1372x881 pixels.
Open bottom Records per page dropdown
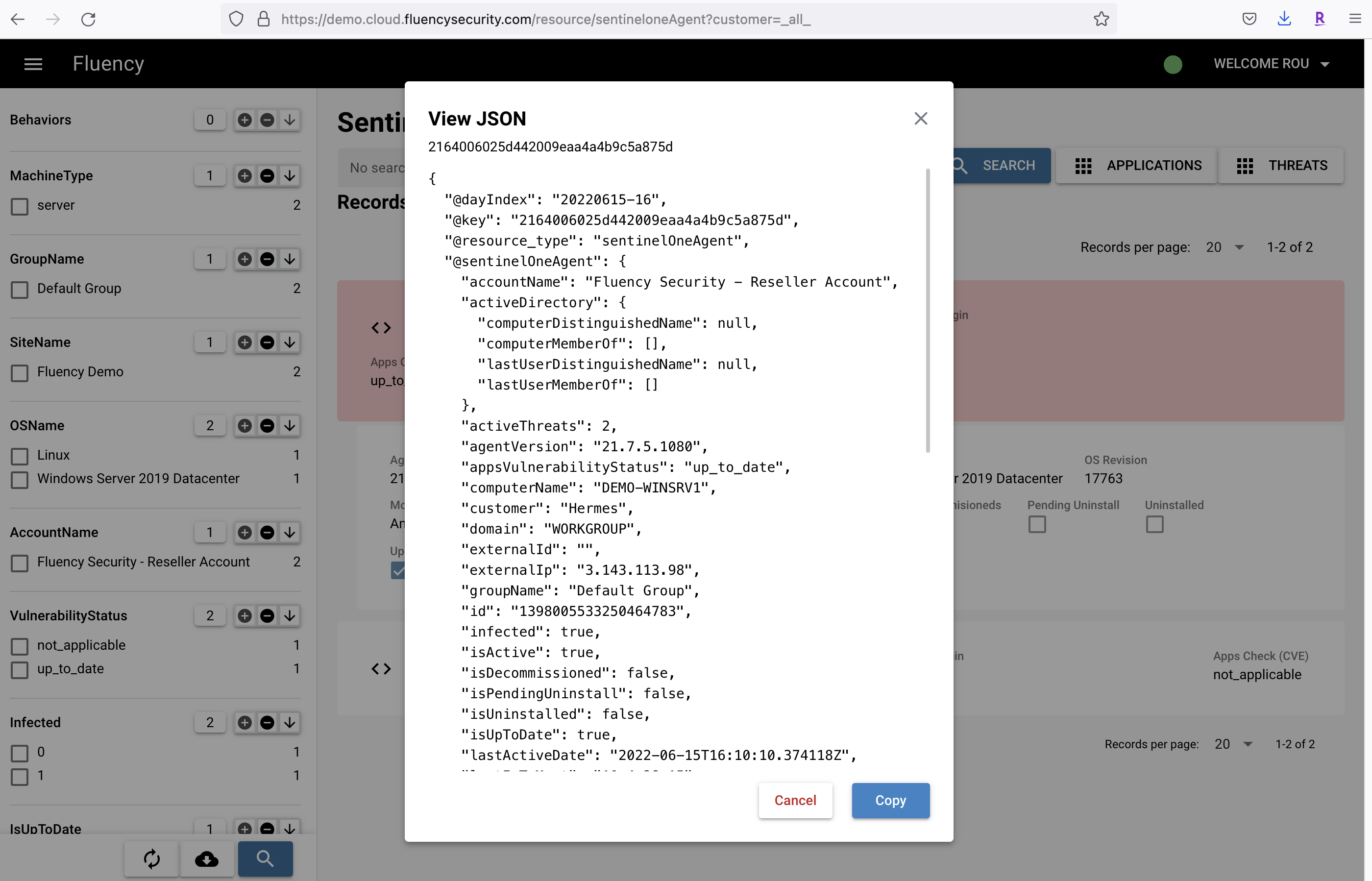tap(1233, 744)
